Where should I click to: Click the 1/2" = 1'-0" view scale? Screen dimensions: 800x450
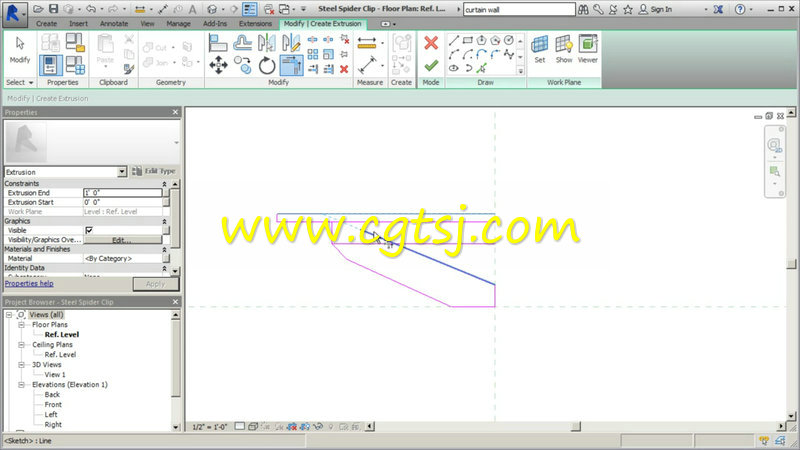(x=210, y=427)
